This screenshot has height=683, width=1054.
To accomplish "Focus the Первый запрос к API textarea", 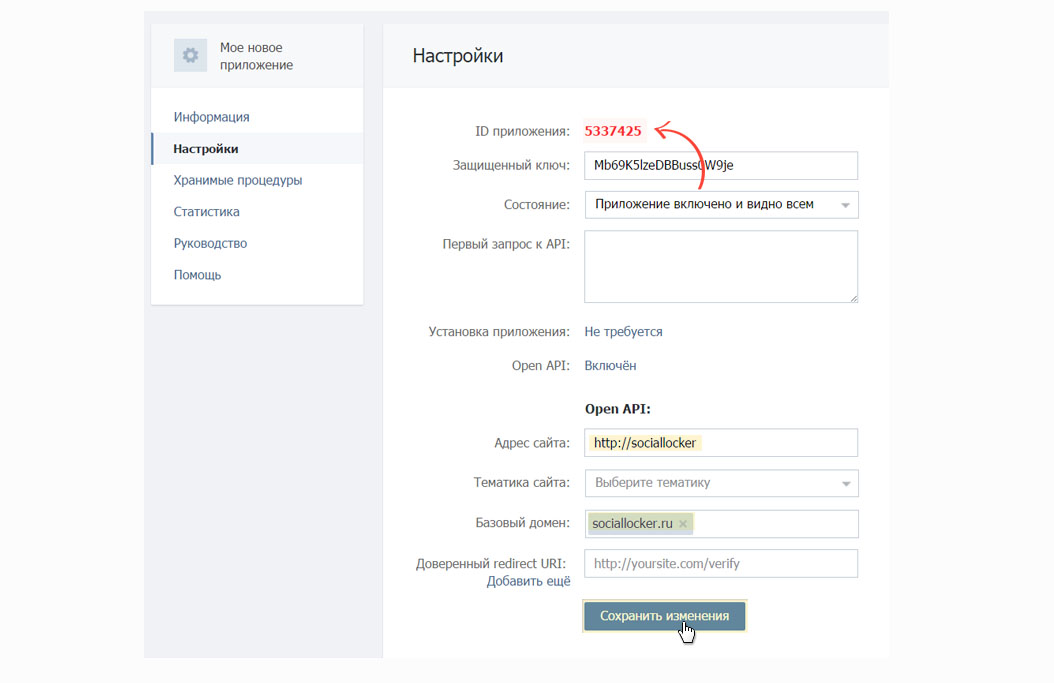I will tap(721, 266).
